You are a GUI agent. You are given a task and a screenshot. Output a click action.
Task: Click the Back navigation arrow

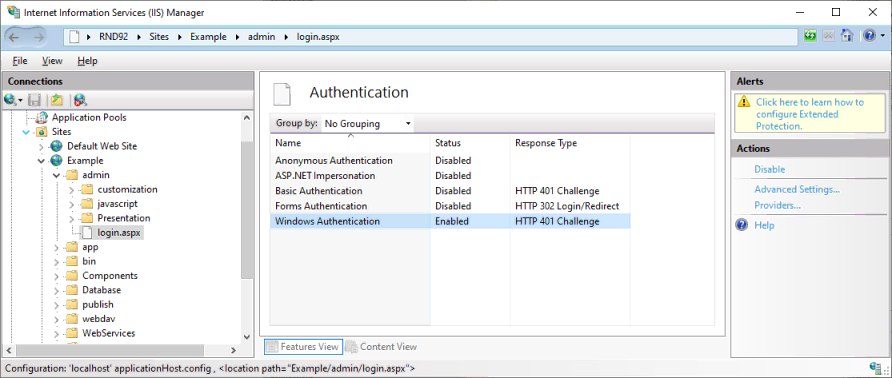point(14,37)
